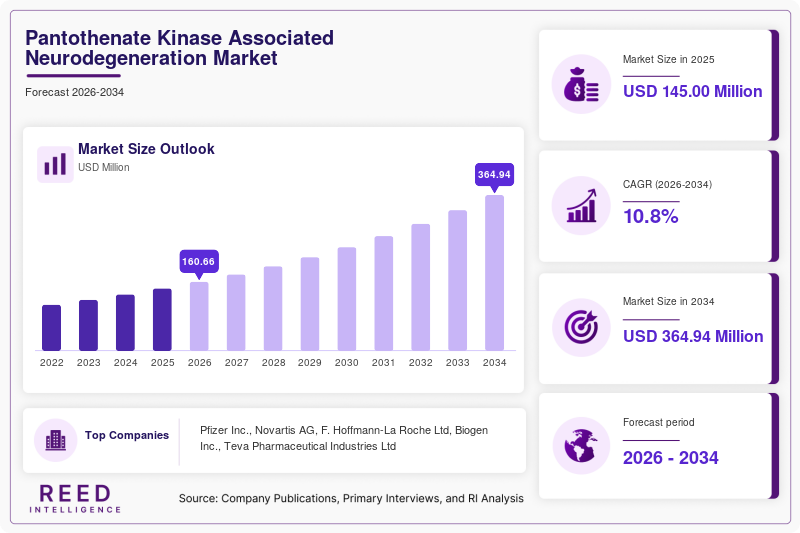Click the CAGR (2026-2034) label
Viewport: 800px width, 533px height.
pos(667,184)
